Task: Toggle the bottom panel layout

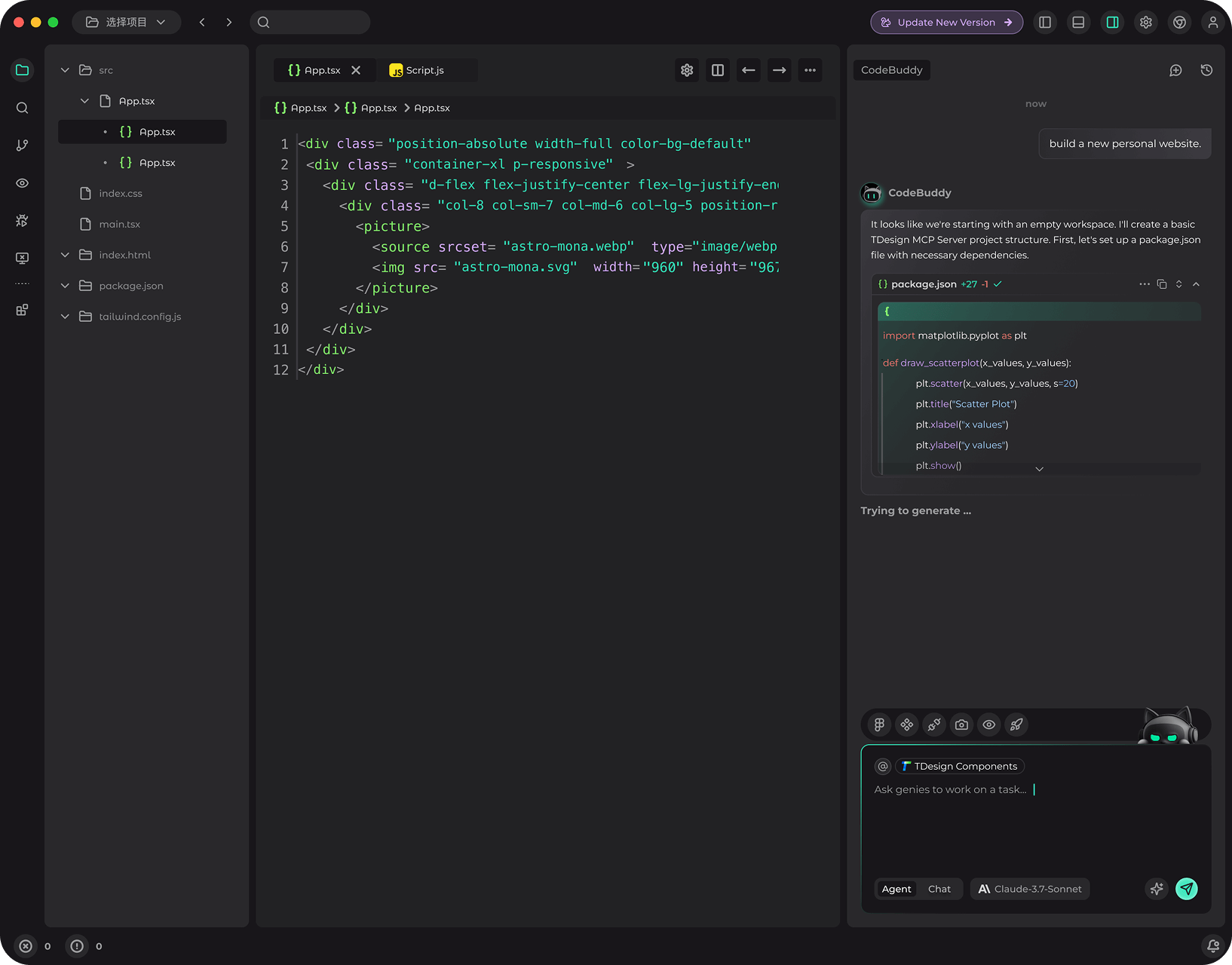Action: [x=1078, y=22]
